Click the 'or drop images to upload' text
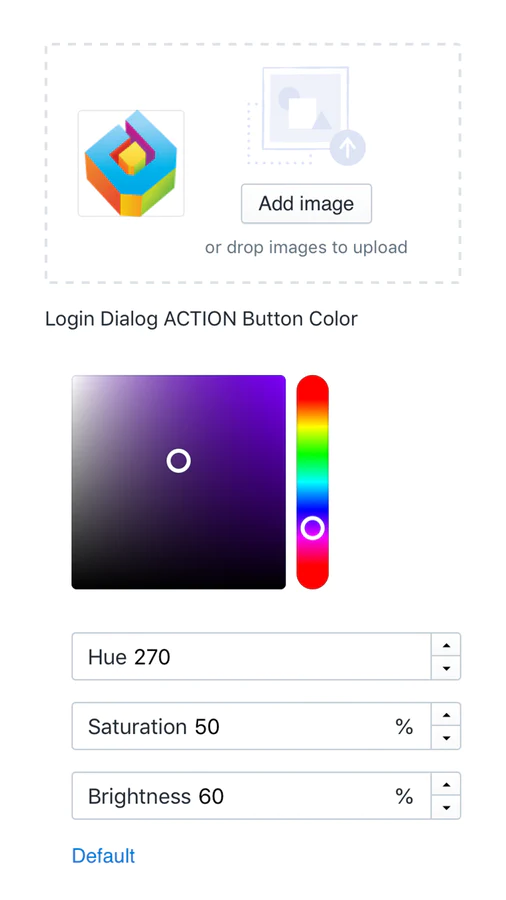Screen dimensions: 506x900 (306, 247)
